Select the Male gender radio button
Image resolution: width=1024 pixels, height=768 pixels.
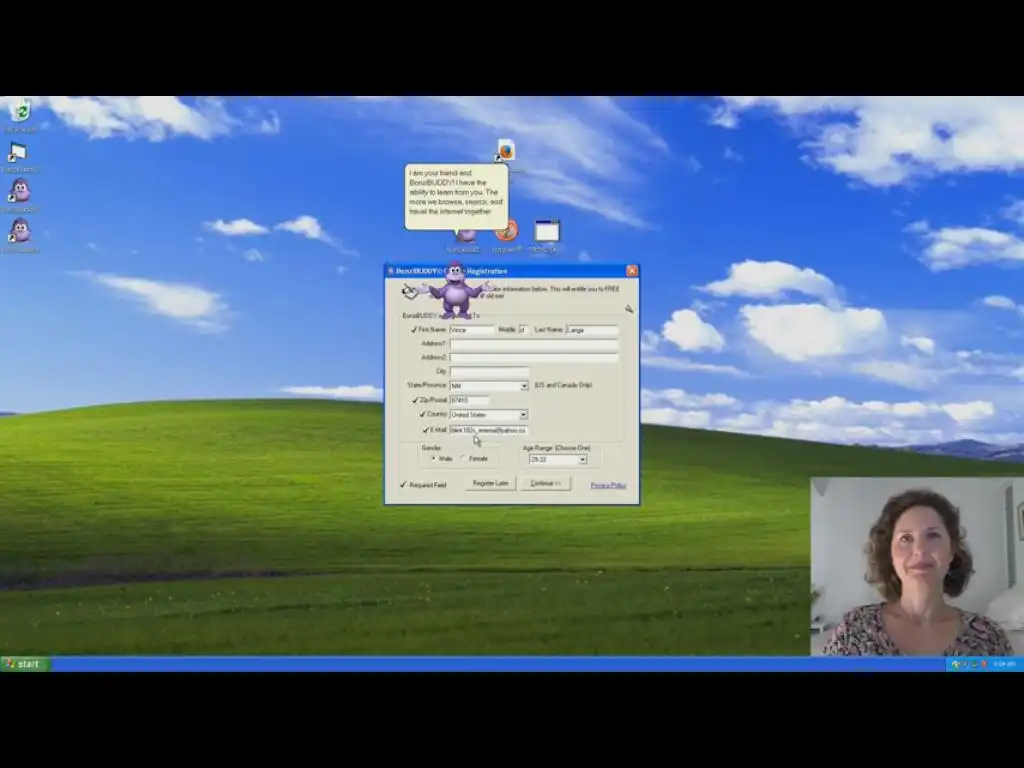click(434, 459)
